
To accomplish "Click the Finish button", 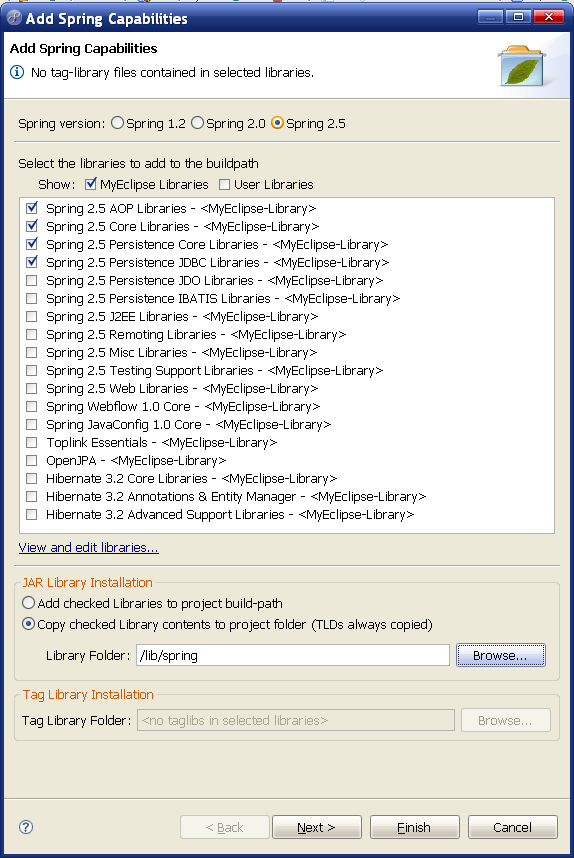I will coord(414,827).
